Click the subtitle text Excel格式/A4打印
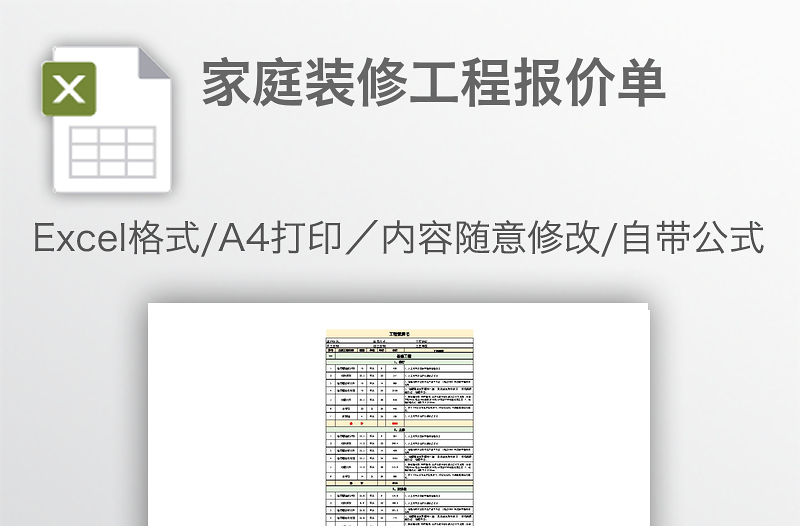This screenshot has height=526, width=800. pos(187,237)
